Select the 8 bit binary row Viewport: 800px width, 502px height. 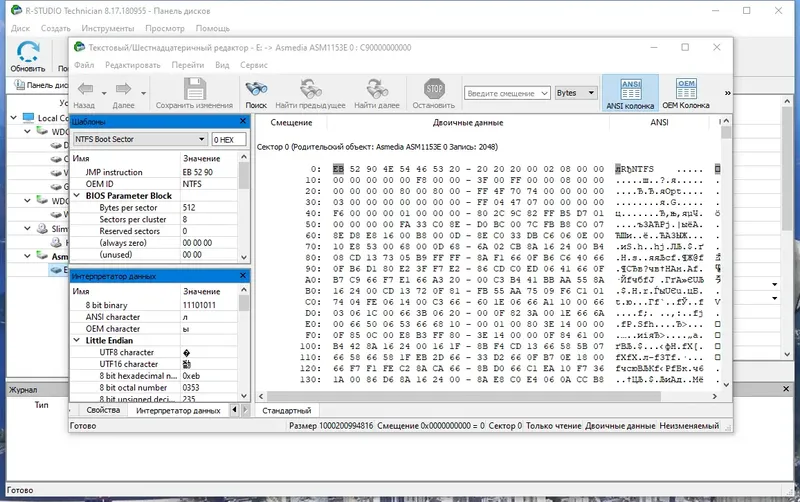pos(154,305)
